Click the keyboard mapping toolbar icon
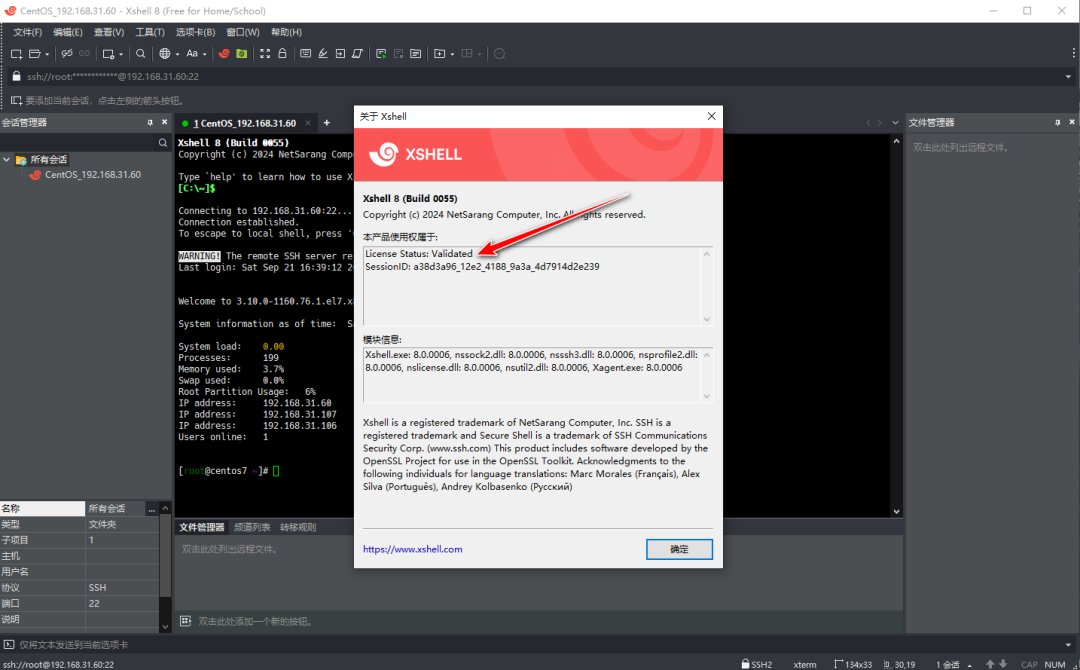 coord(305,54)
